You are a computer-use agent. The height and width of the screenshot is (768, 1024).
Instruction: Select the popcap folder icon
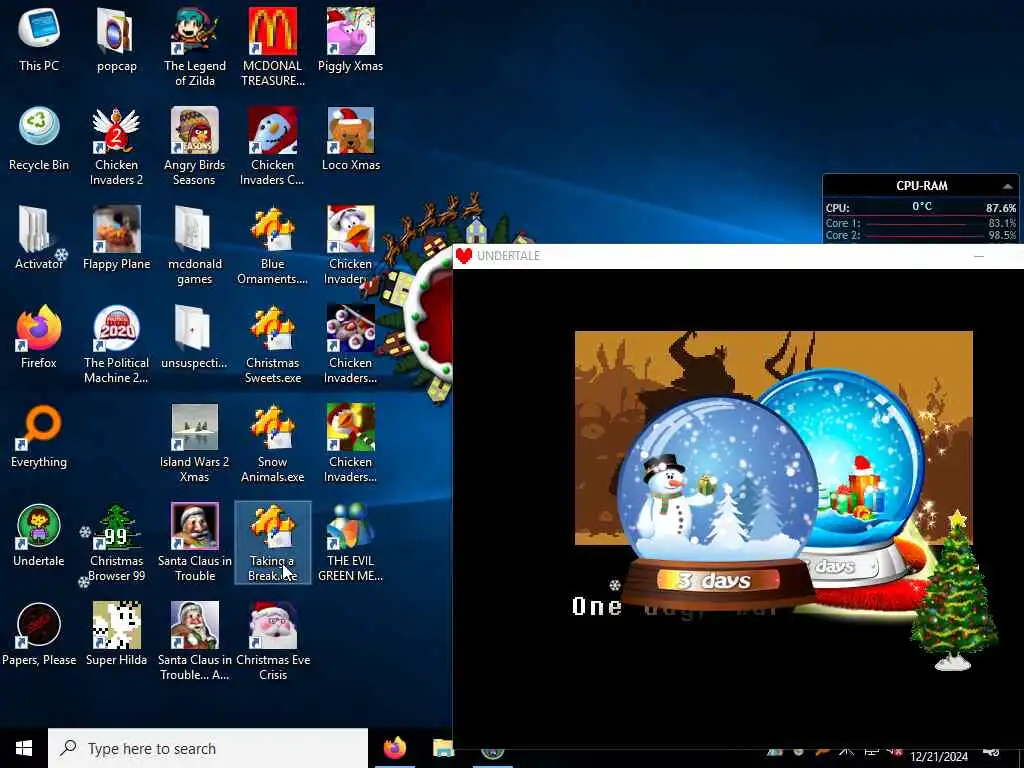point(116,39)
